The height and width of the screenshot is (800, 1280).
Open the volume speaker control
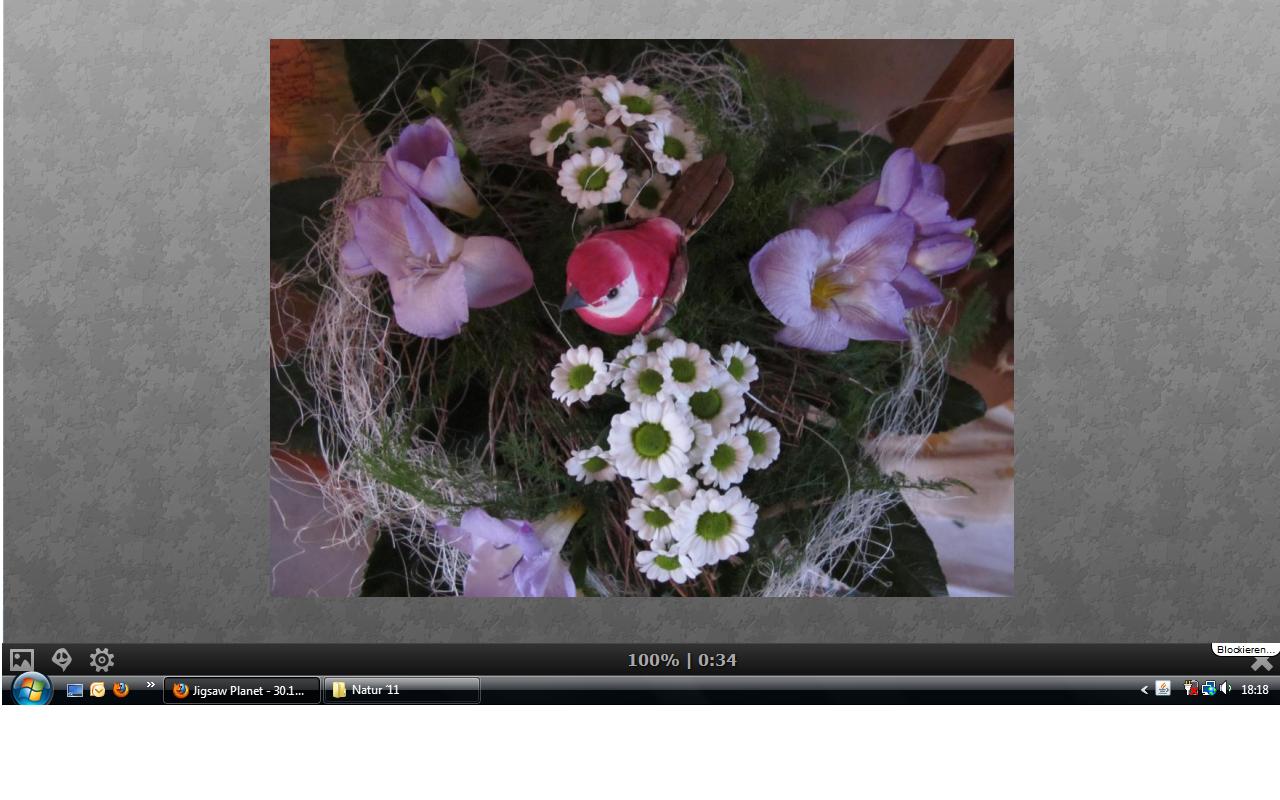1225,689
